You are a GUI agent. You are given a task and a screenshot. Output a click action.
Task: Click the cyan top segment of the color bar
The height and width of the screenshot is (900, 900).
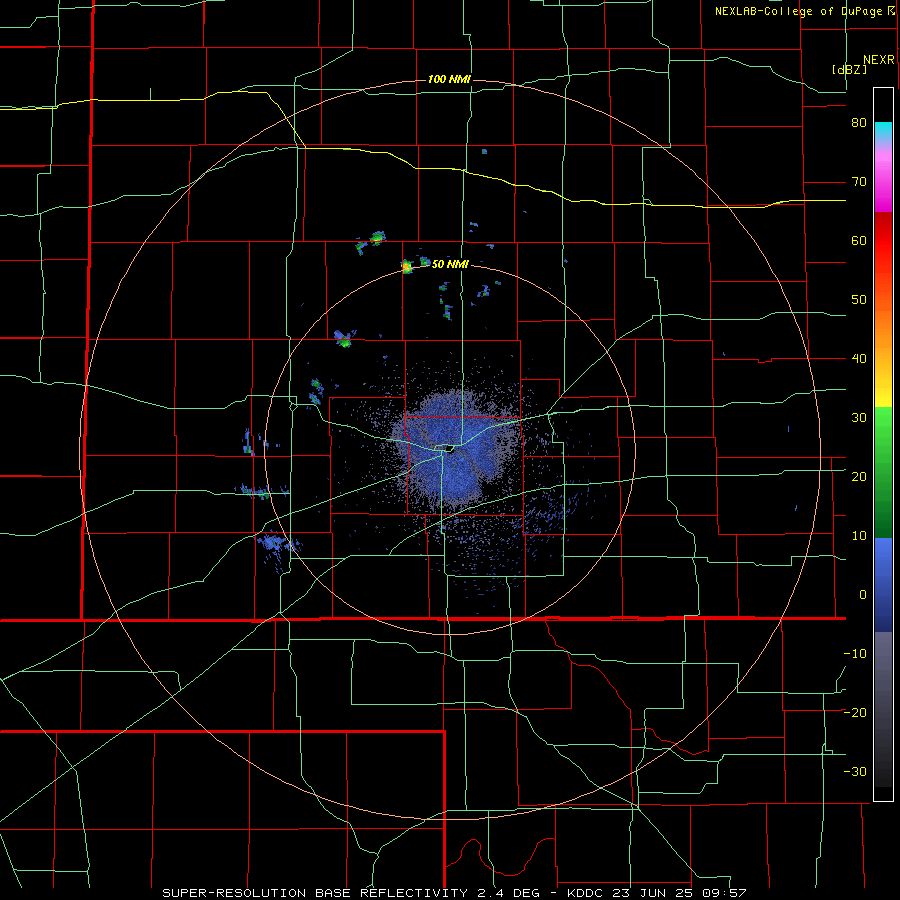click(883, 131)
